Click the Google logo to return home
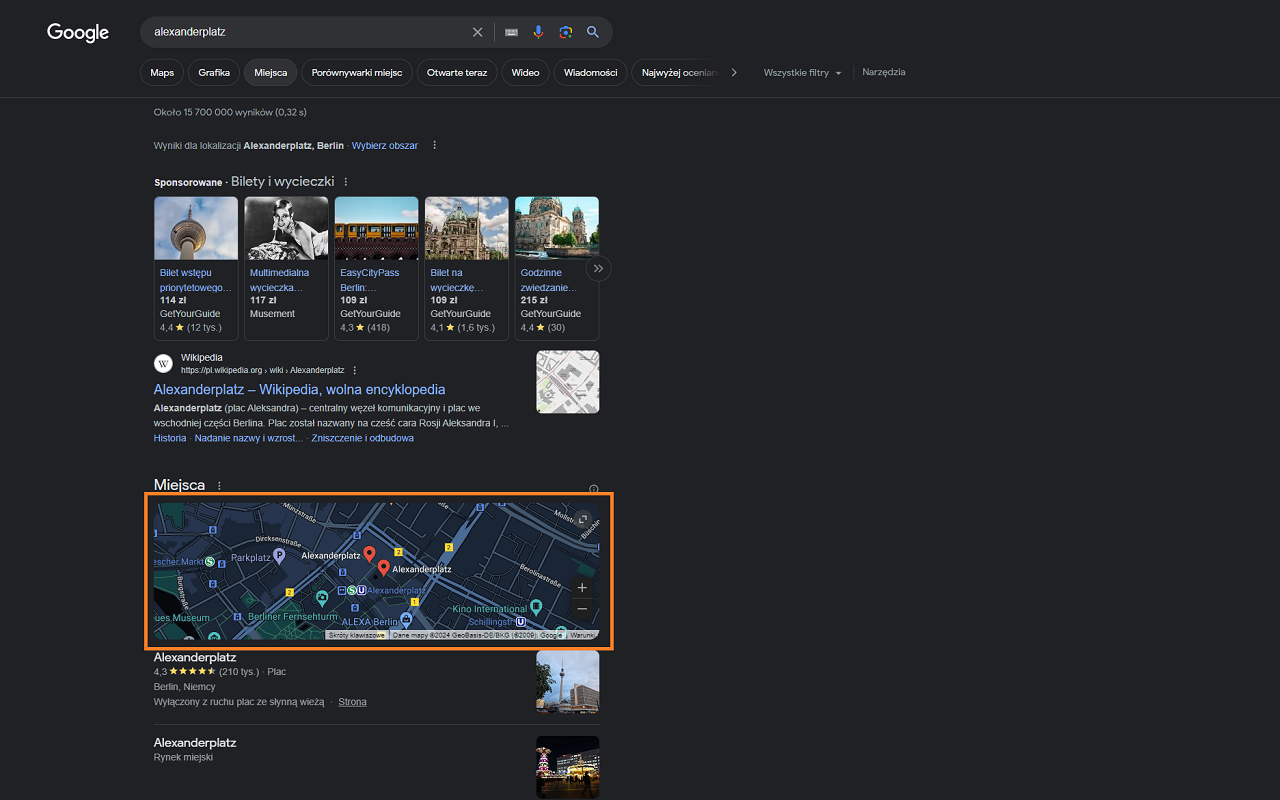1280x800 pixels. 77,32
